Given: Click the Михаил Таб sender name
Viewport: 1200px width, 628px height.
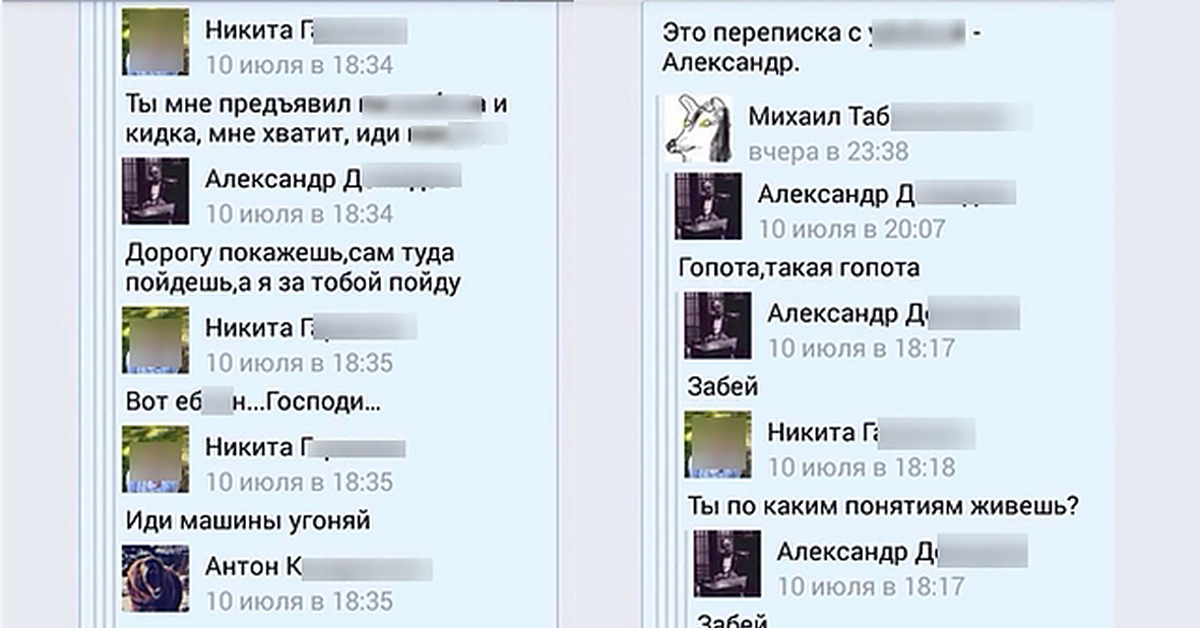Looking at the screenshot, I should pos(819,116).
